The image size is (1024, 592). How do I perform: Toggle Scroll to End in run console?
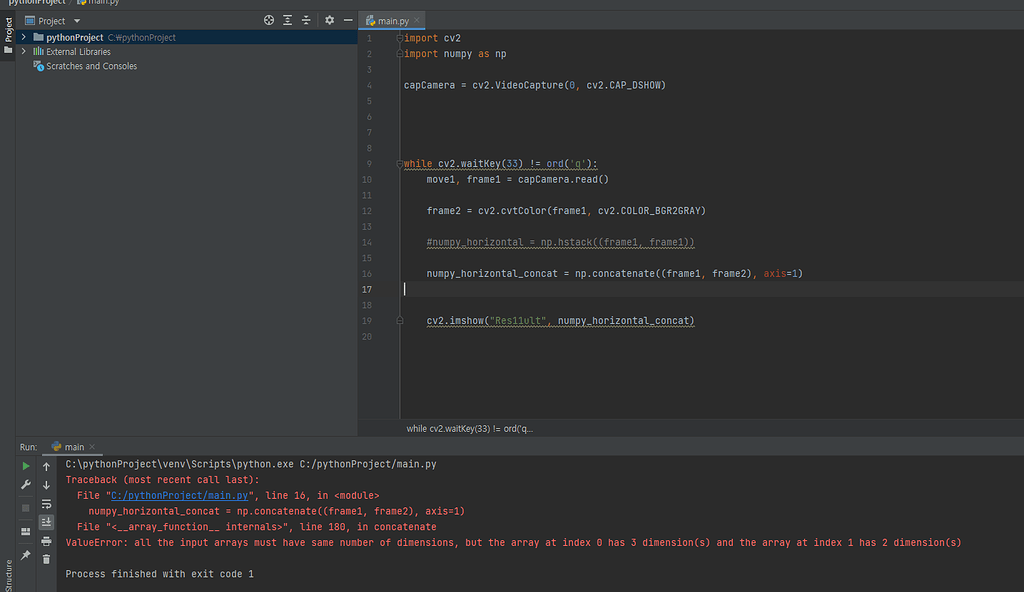point(46,522)
